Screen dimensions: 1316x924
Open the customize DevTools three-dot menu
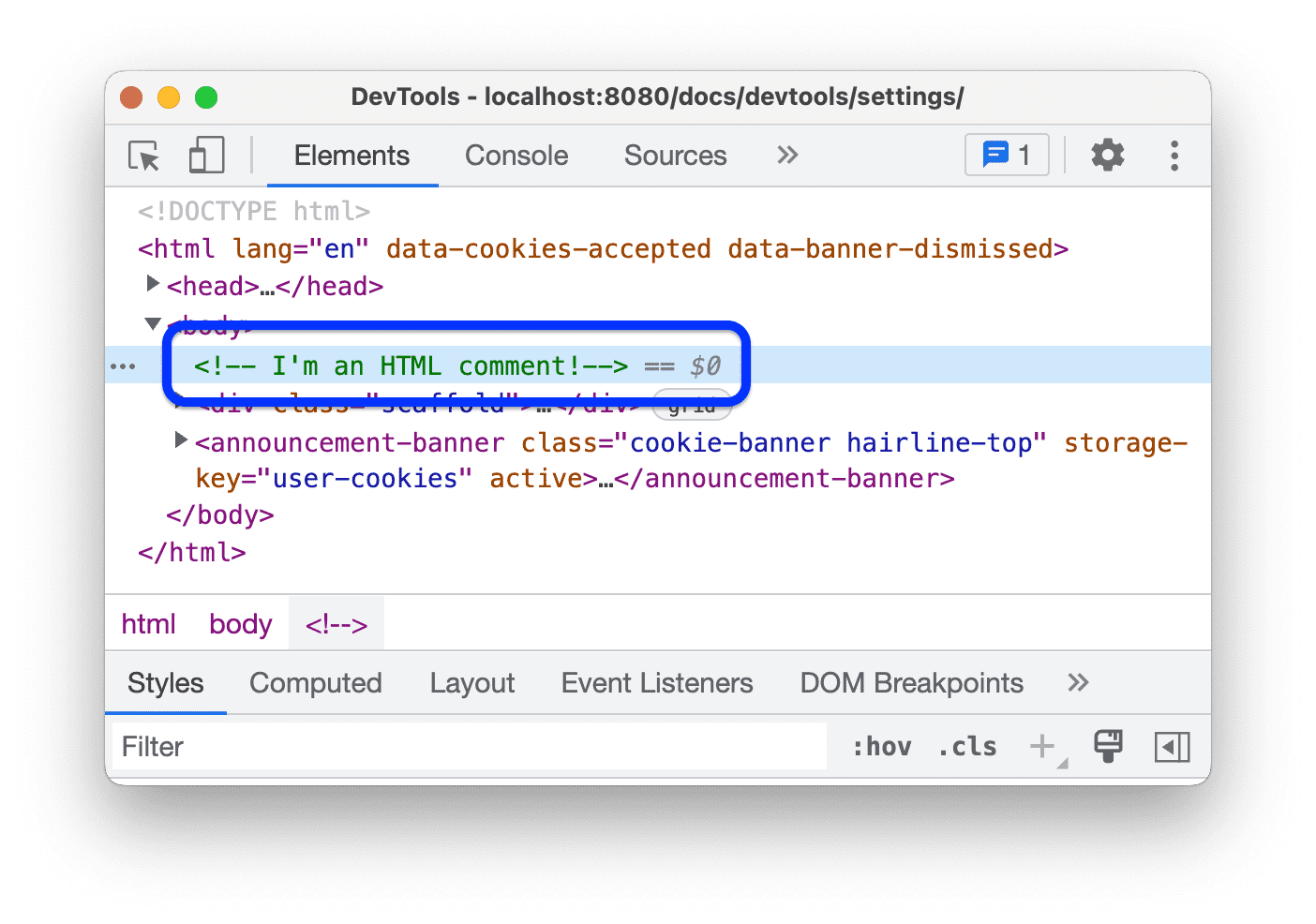click(x=1174, y=156)
